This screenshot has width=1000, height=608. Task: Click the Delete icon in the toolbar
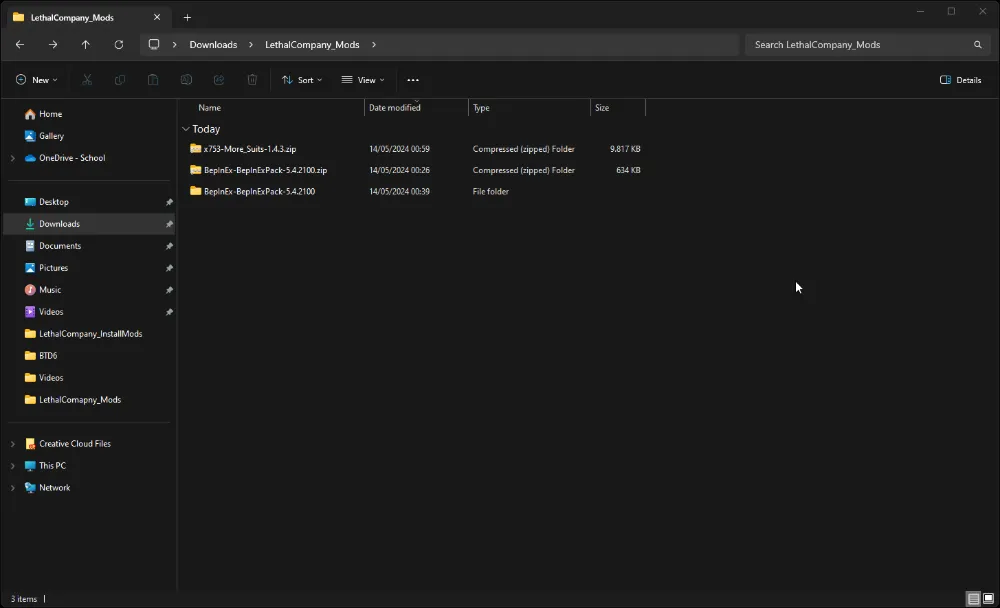(x=252, y=79)
